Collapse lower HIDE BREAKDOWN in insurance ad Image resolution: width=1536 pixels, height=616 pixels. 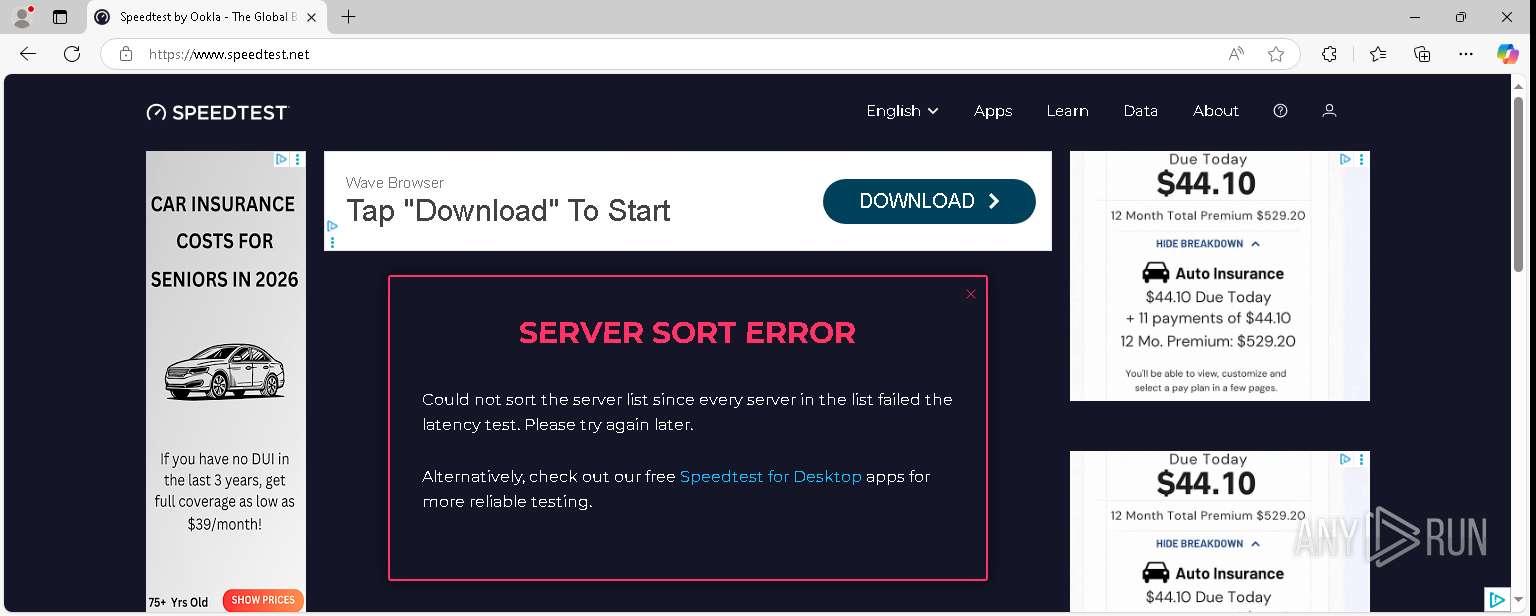point(1208,544)
